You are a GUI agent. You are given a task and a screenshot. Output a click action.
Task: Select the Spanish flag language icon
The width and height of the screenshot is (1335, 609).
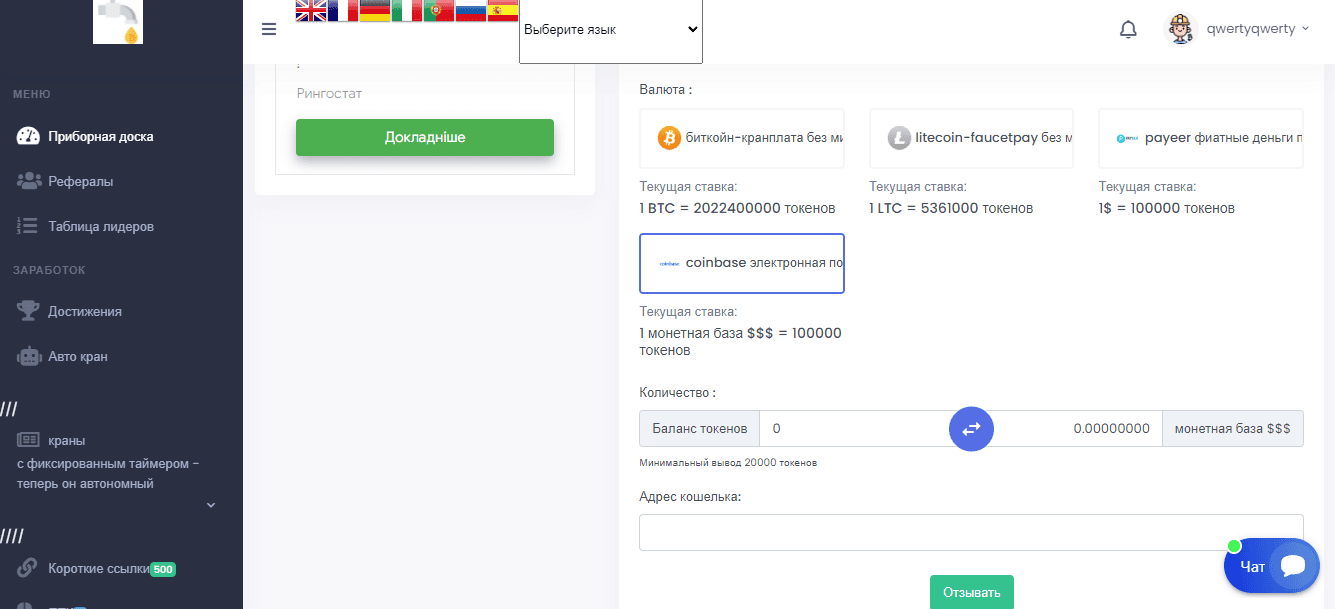click(x=503, y=11)
